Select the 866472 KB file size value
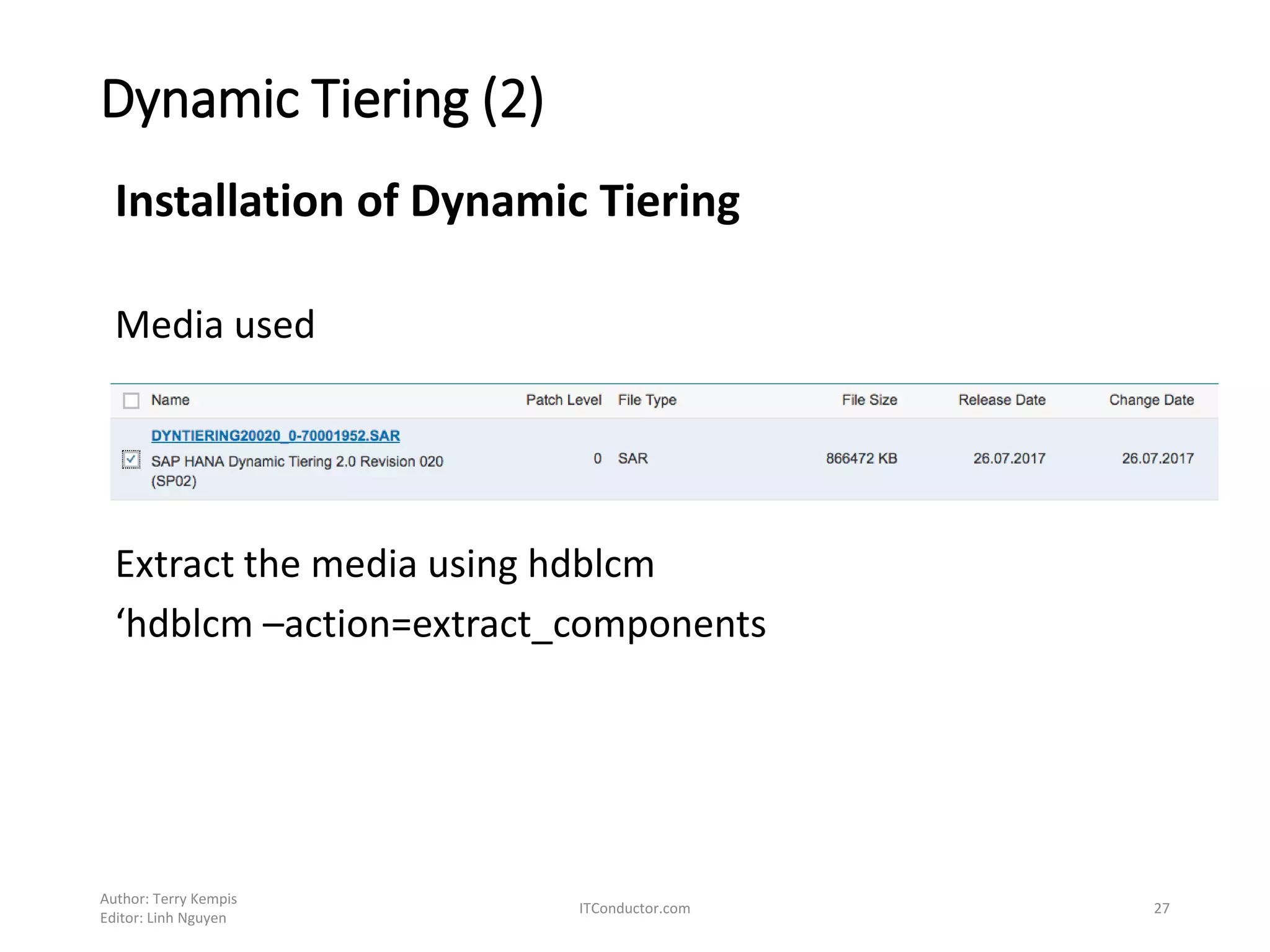Viewport: 1270px width, 952px height. [861, 459]
